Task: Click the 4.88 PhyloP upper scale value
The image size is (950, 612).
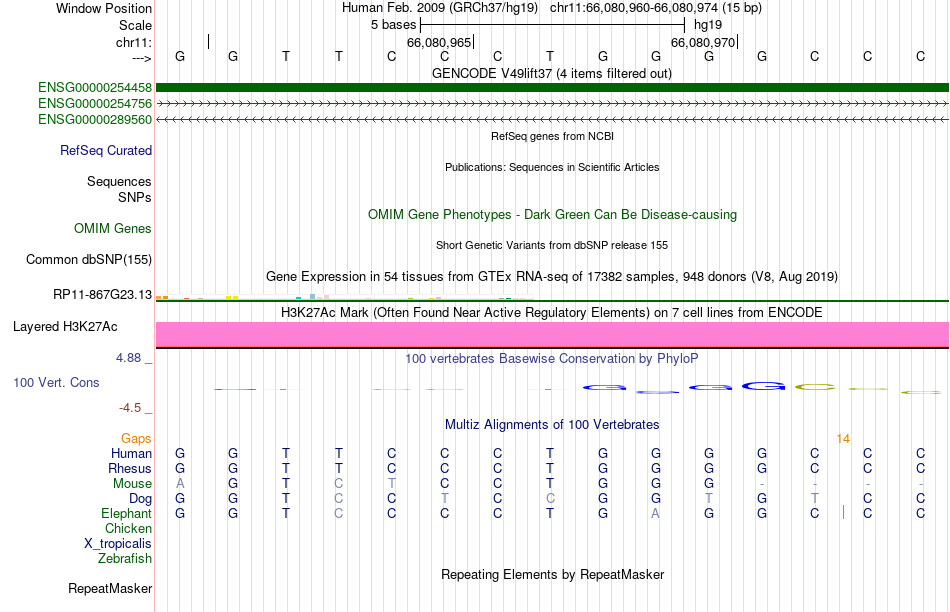Action: [128, 358]
